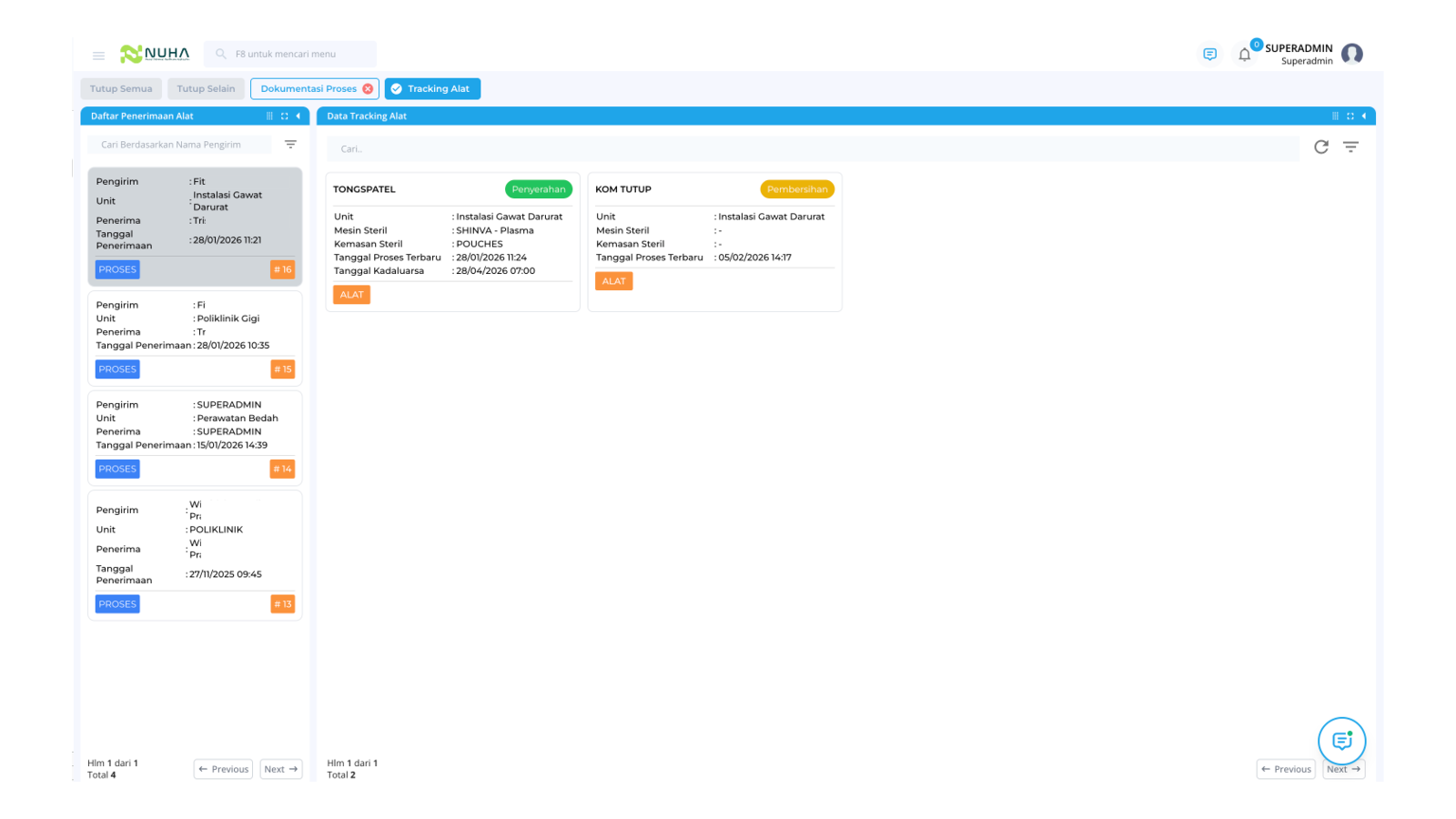The height and width of the screenshot is (819, 1456).
Task: Click Tutup Semua button
Action: [121, 89]
